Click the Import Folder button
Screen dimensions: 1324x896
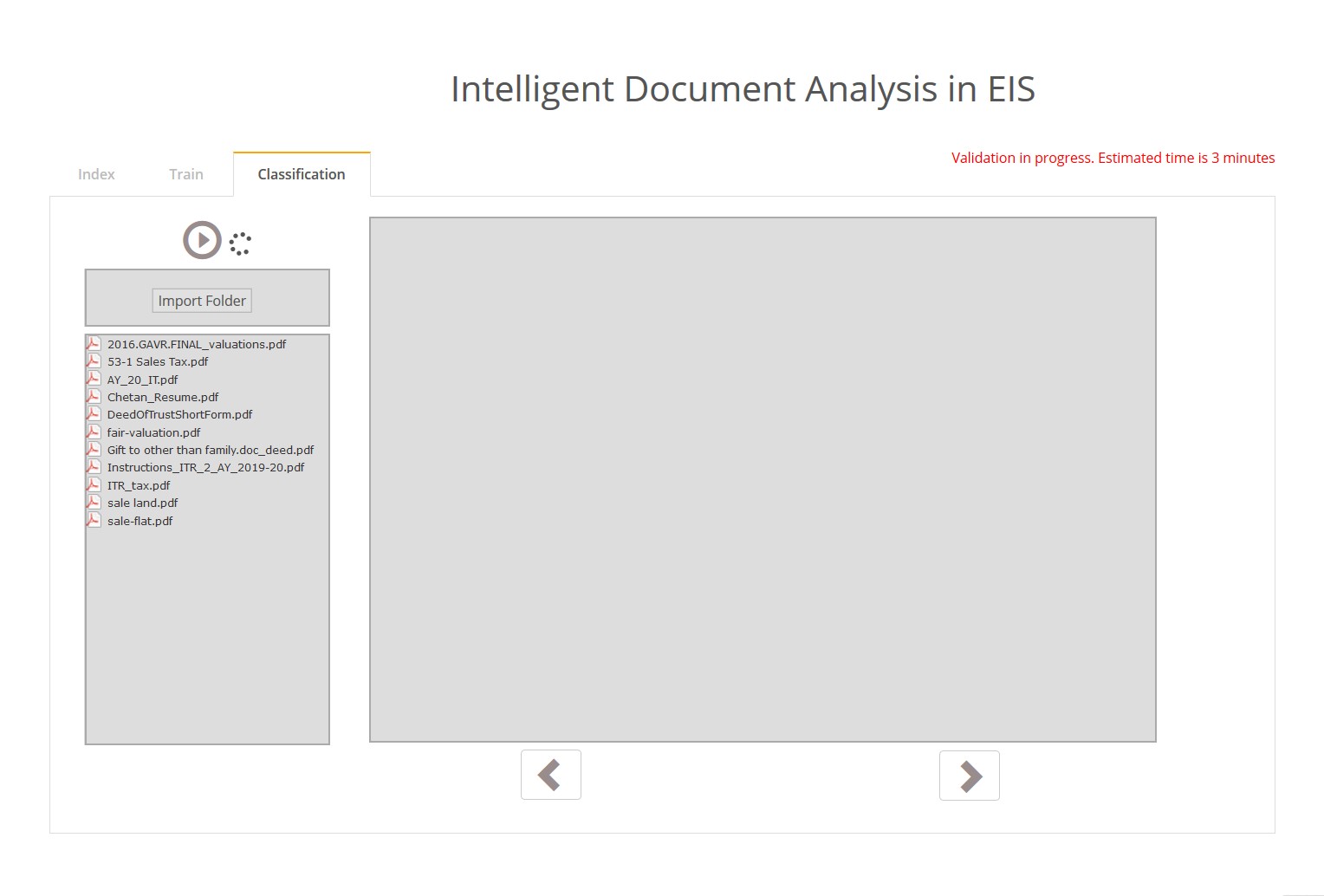click(202, 301)
